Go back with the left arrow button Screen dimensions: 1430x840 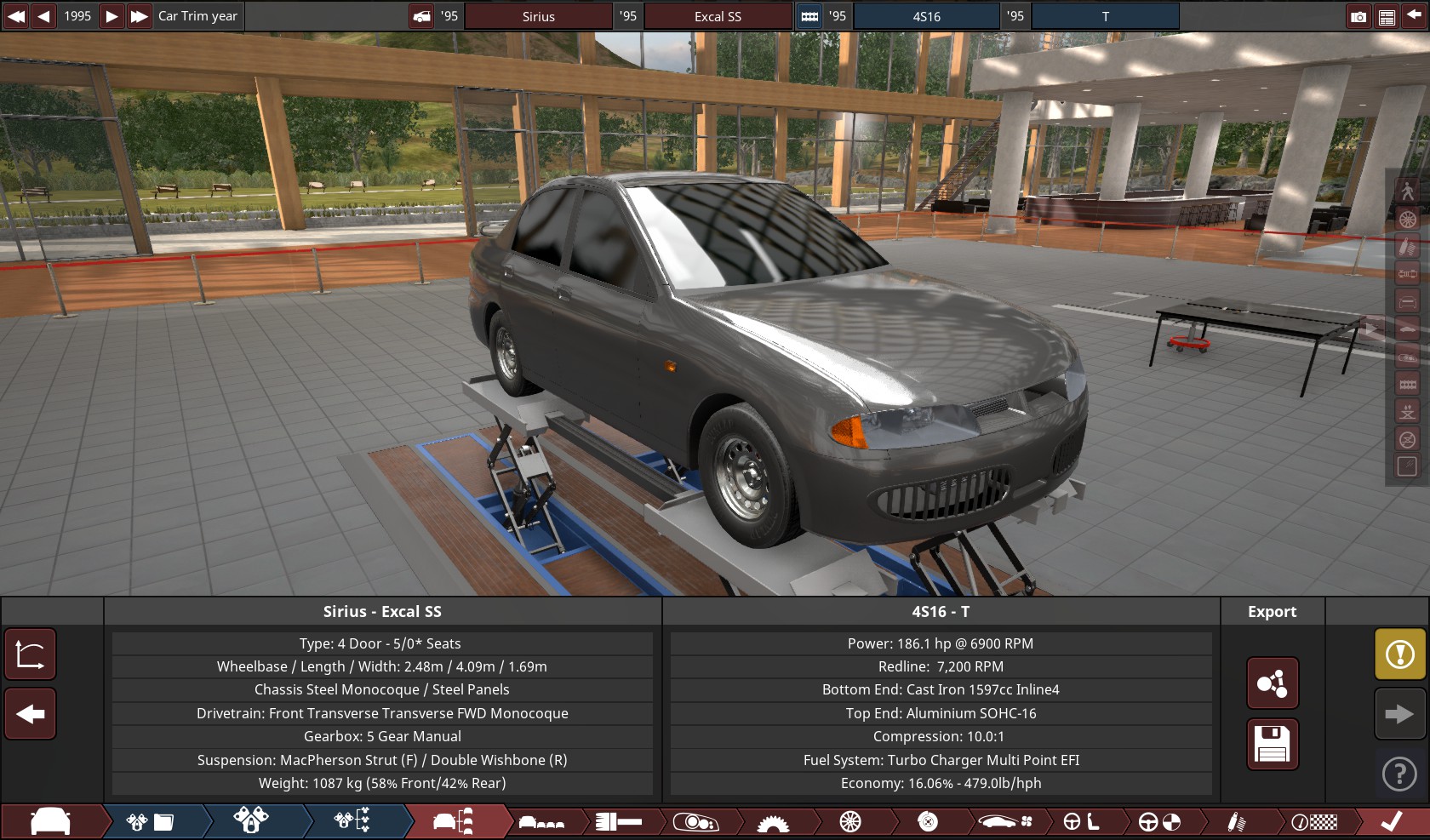(30, 713)
